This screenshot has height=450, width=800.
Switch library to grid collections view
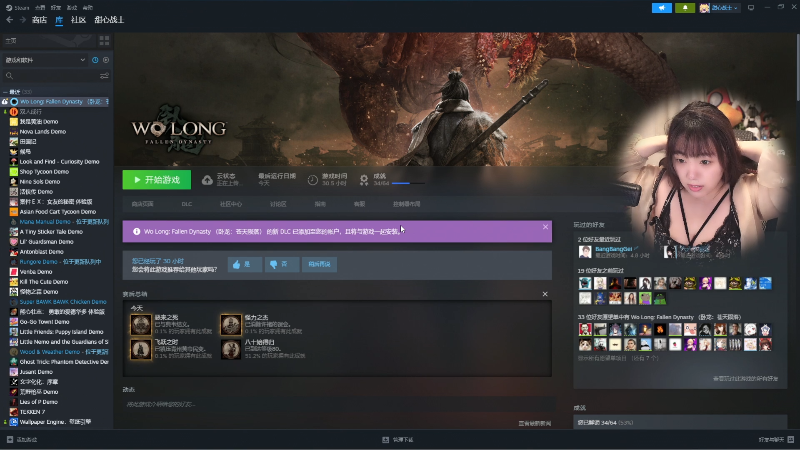point(105,40)
